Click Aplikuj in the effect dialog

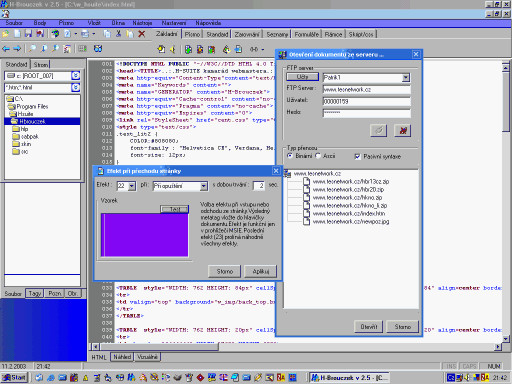click(x=260, y=271)
